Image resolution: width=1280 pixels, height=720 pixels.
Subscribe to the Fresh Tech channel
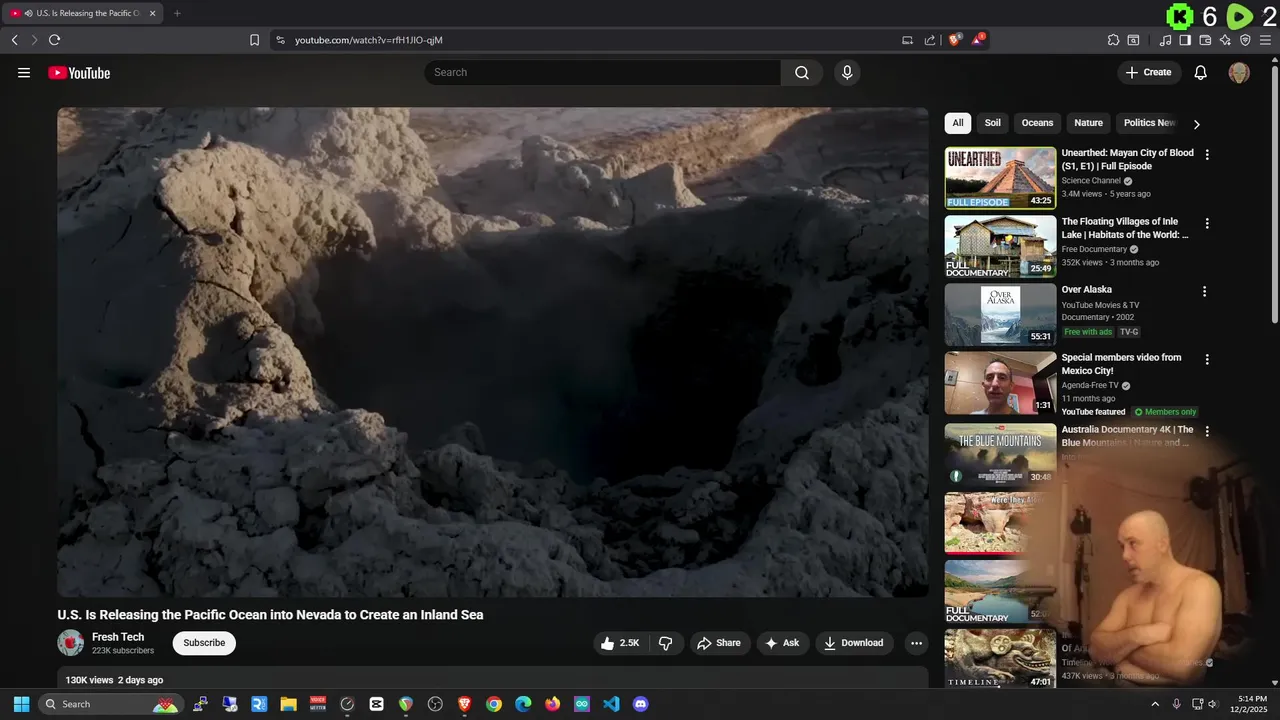click(x=204, y=643)
